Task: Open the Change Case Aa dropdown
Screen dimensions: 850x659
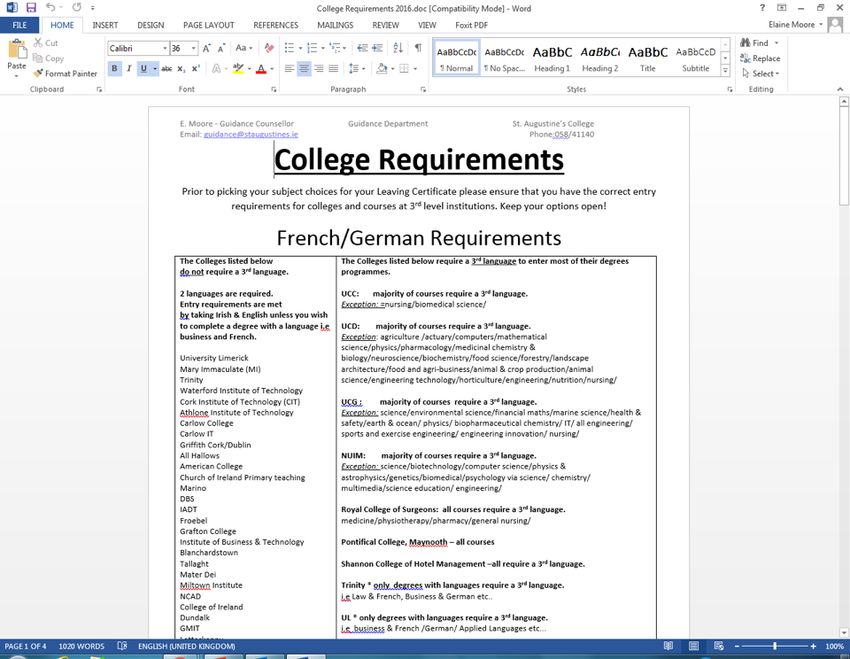Action: point(244,48)
